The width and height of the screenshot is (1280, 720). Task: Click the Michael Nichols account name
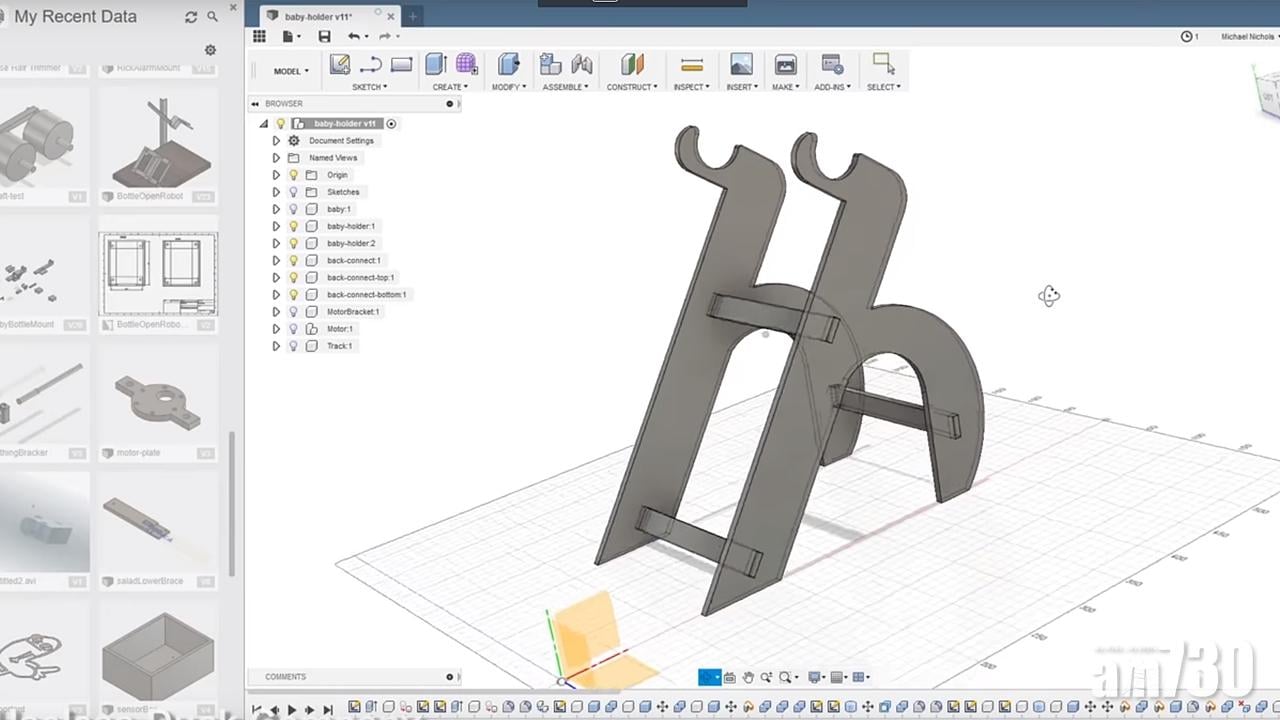click(x=1247, y=37)
